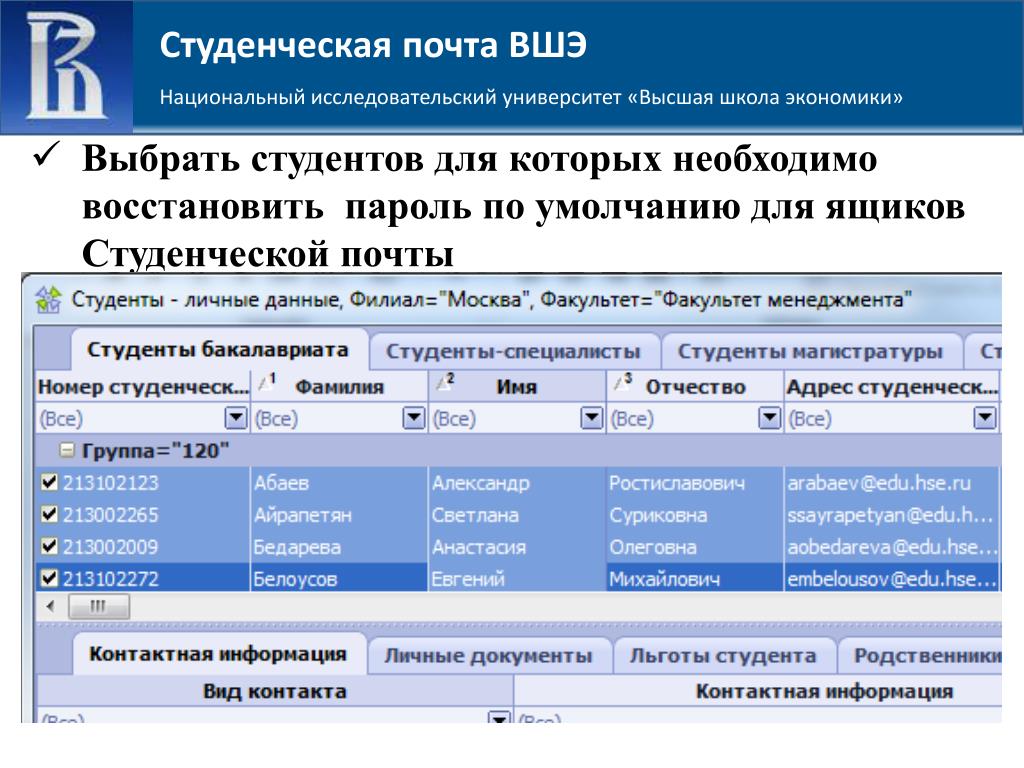Click email starting with embelousov@edu

892,579
